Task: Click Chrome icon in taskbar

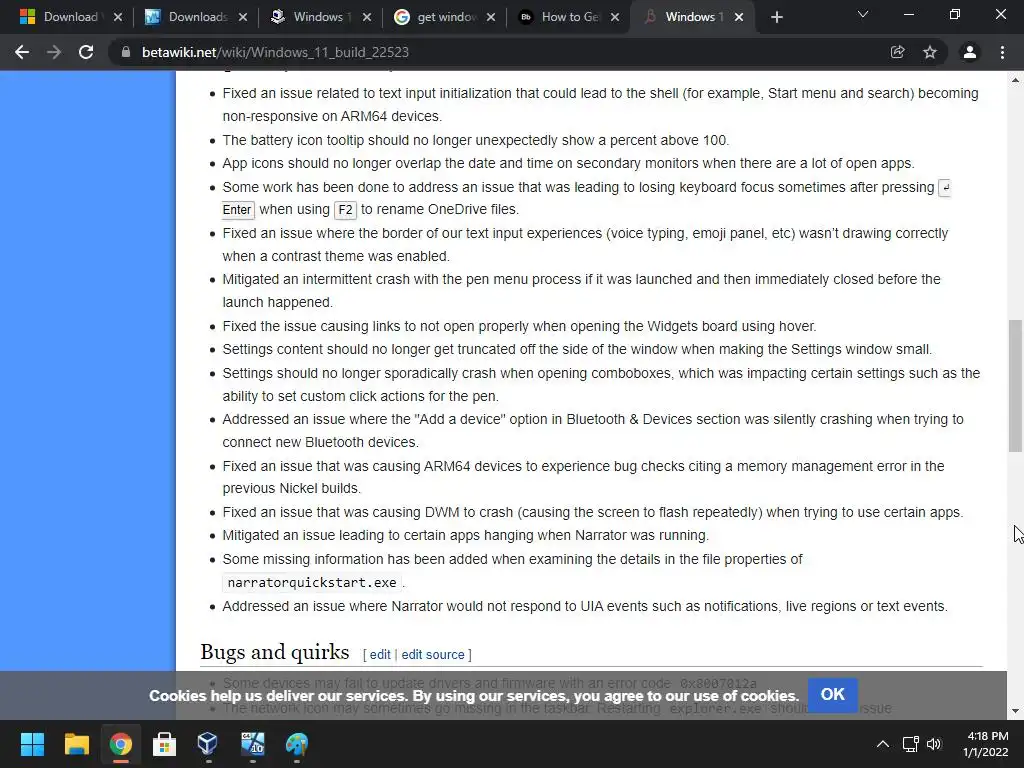Action: [x=120, y=744]
